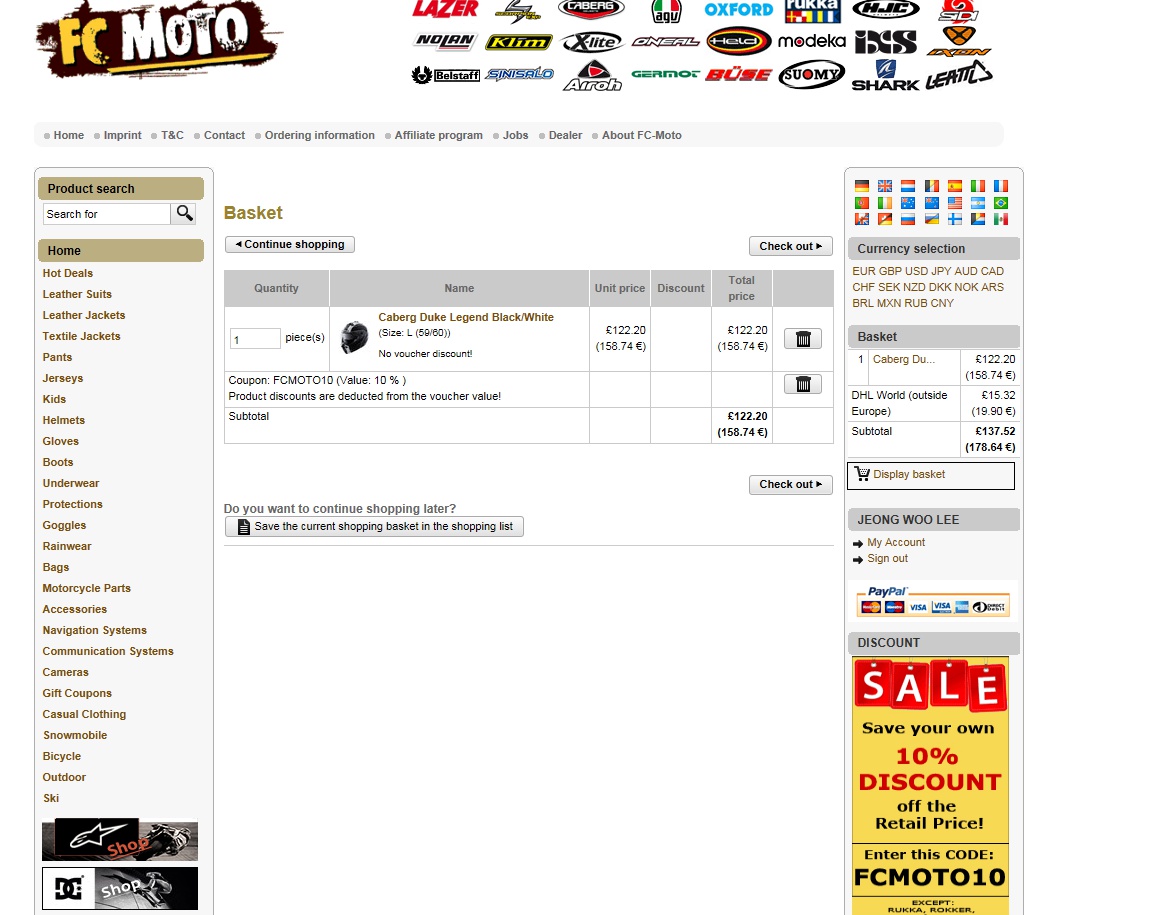This screenshot has height=915, width=1159.
Task: Open the Contact page from navigation bar
Action: pyautogui.click(x=224, y=135)
